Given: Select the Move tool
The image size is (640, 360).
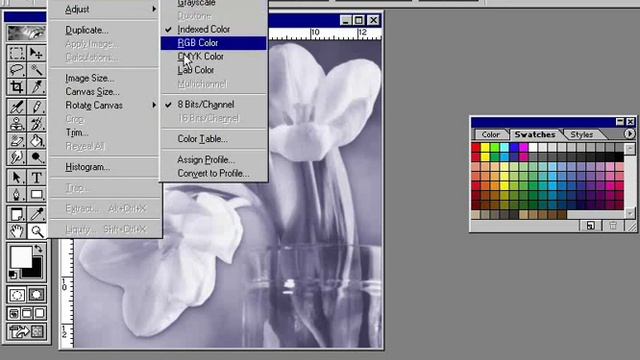Looking at the screenshot, I should click(x=36, y=53).
